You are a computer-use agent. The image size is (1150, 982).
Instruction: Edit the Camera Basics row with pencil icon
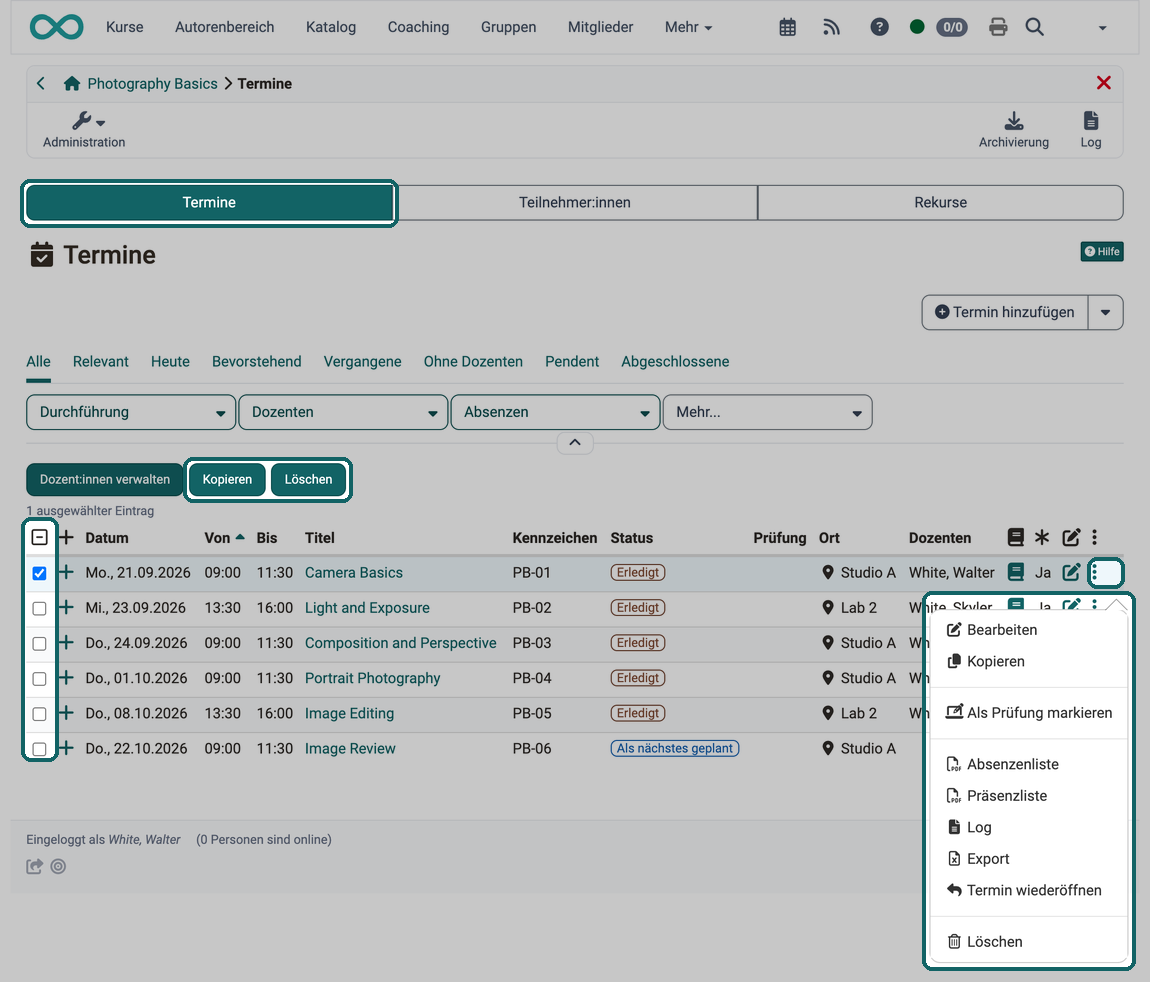(x=1071, y=572)
